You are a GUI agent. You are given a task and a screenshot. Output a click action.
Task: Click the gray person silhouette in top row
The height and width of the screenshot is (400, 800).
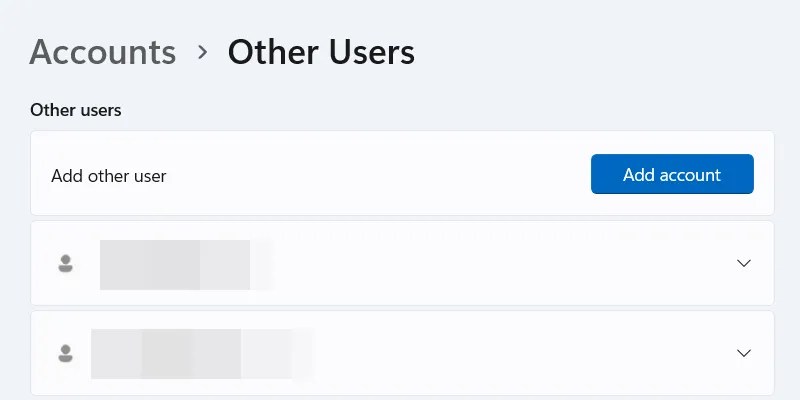[x=65, y=264]
